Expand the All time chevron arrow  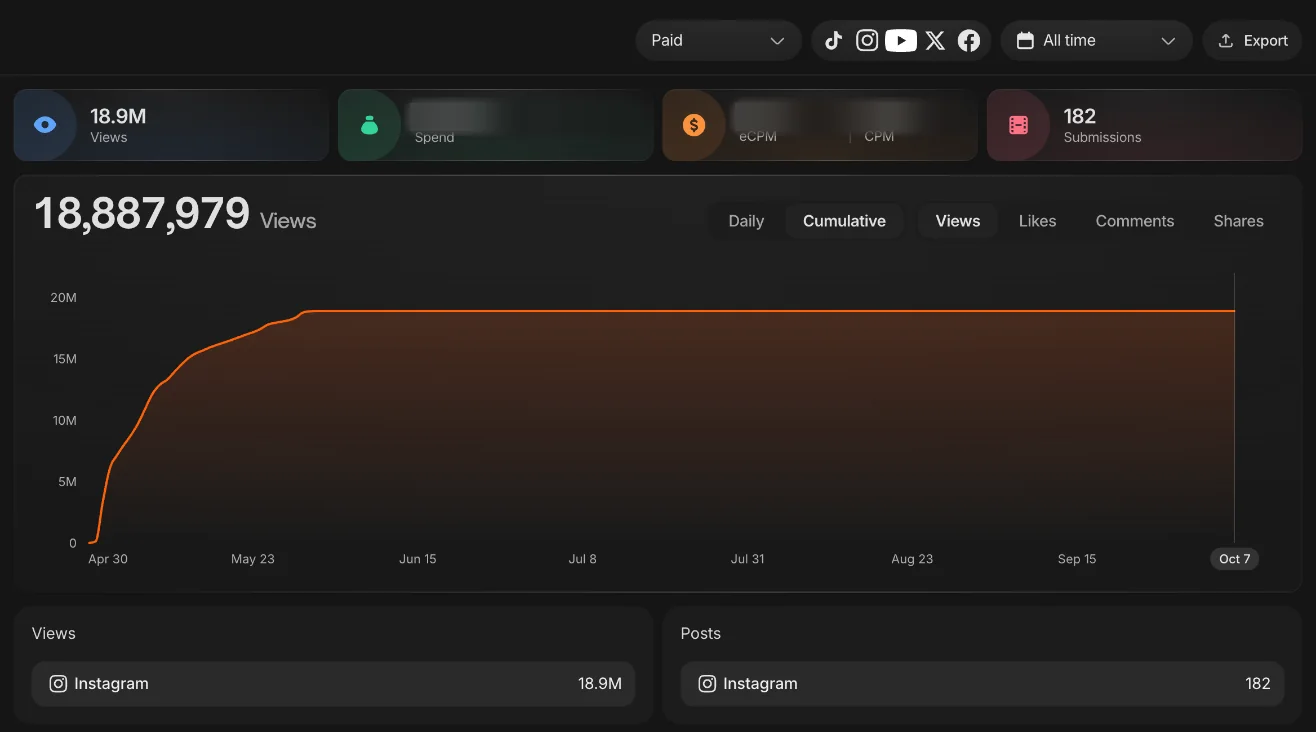[x=1168, y=41]
